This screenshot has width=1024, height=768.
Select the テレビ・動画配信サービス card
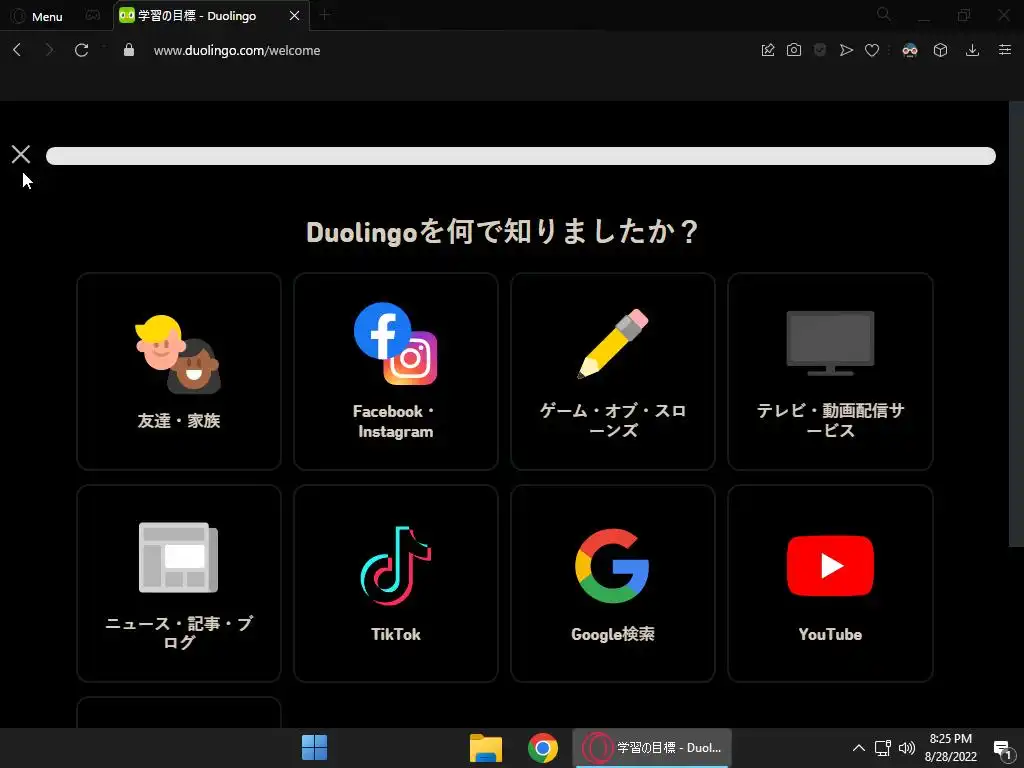tap(830, 371)
